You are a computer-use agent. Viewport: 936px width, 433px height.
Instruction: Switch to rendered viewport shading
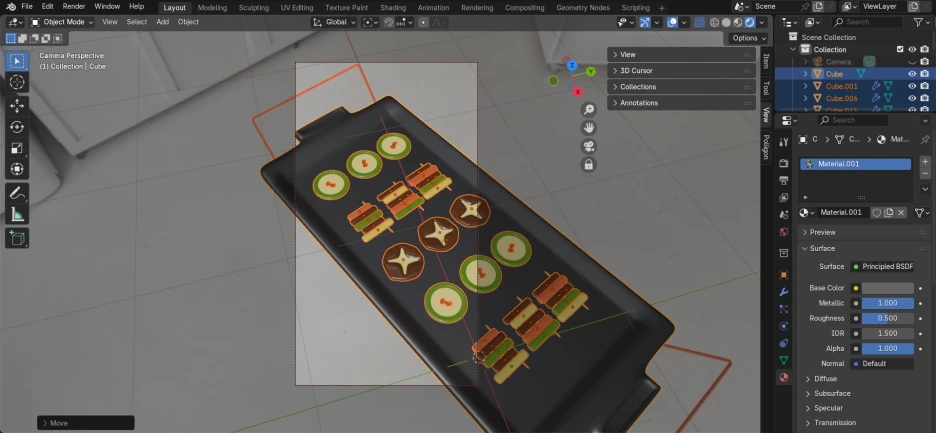coord(749,22)
